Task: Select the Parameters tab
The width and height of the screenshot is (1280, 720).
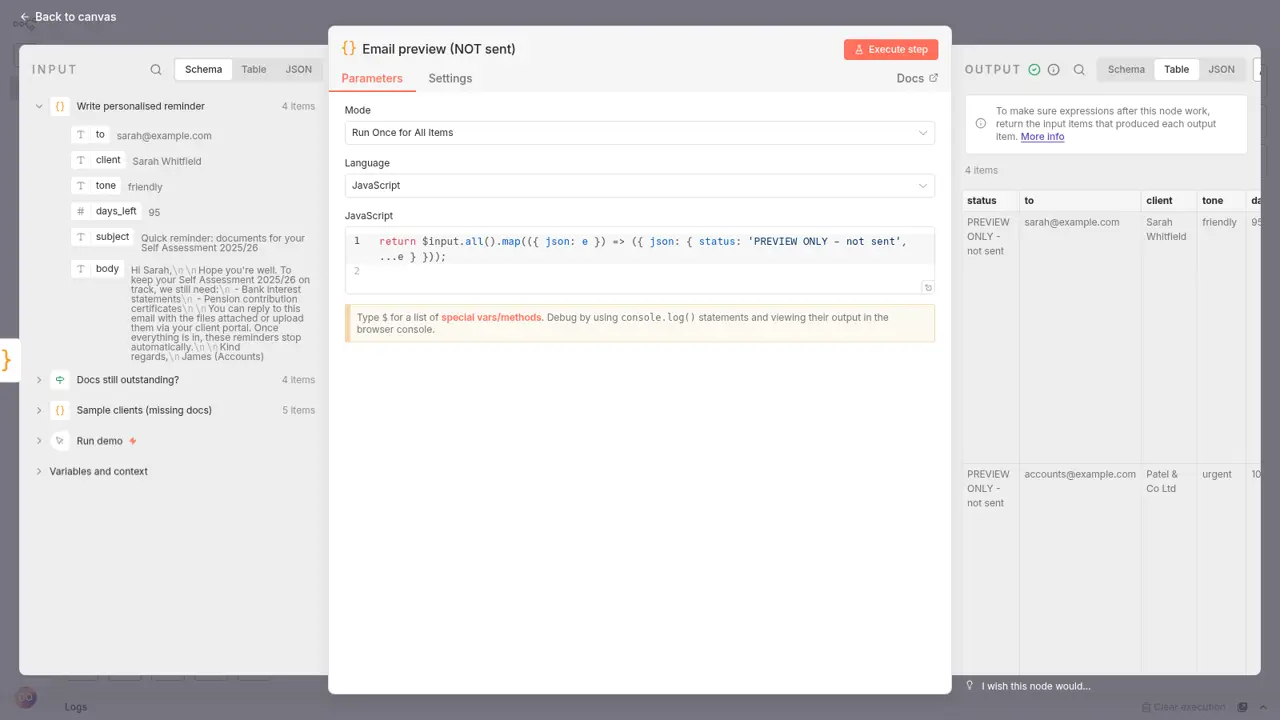Action: pos(372,78)
